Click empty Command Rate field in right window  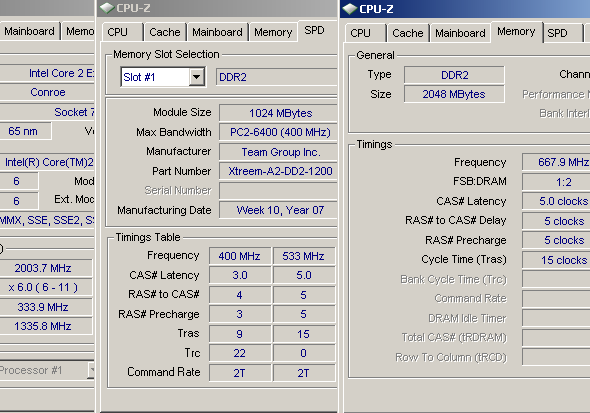point(556,299)
